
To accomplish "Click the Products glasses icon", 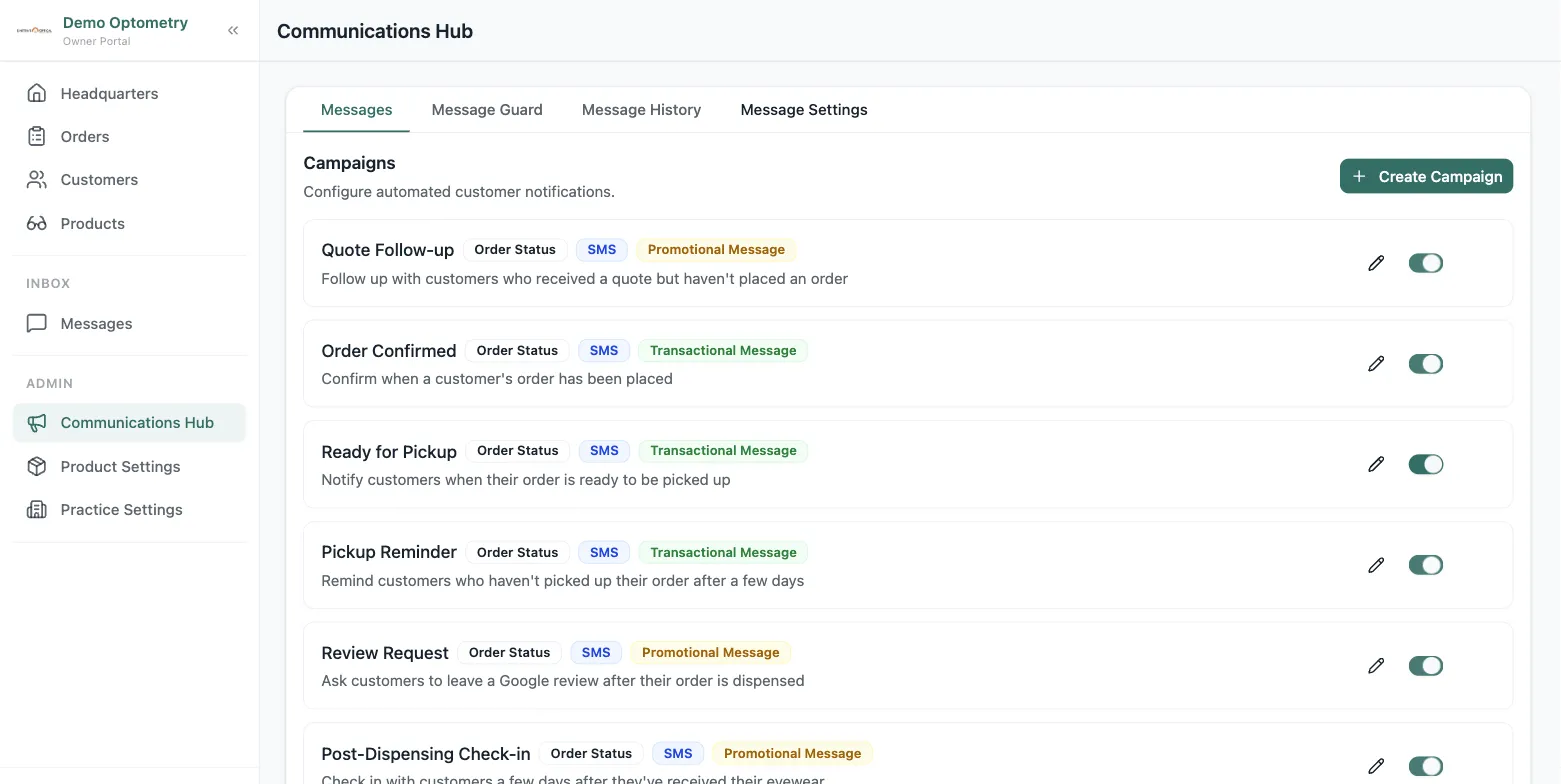I will [x=37, y=223].
